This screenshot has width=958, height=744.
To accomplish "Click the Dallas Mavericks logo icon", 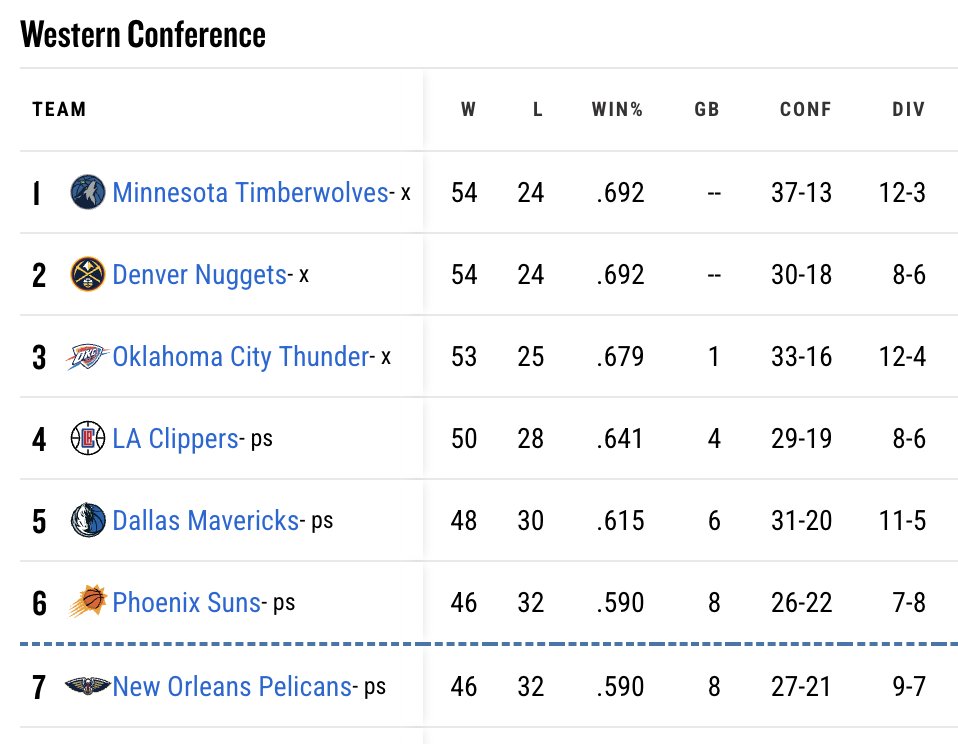I will (88, 520).
